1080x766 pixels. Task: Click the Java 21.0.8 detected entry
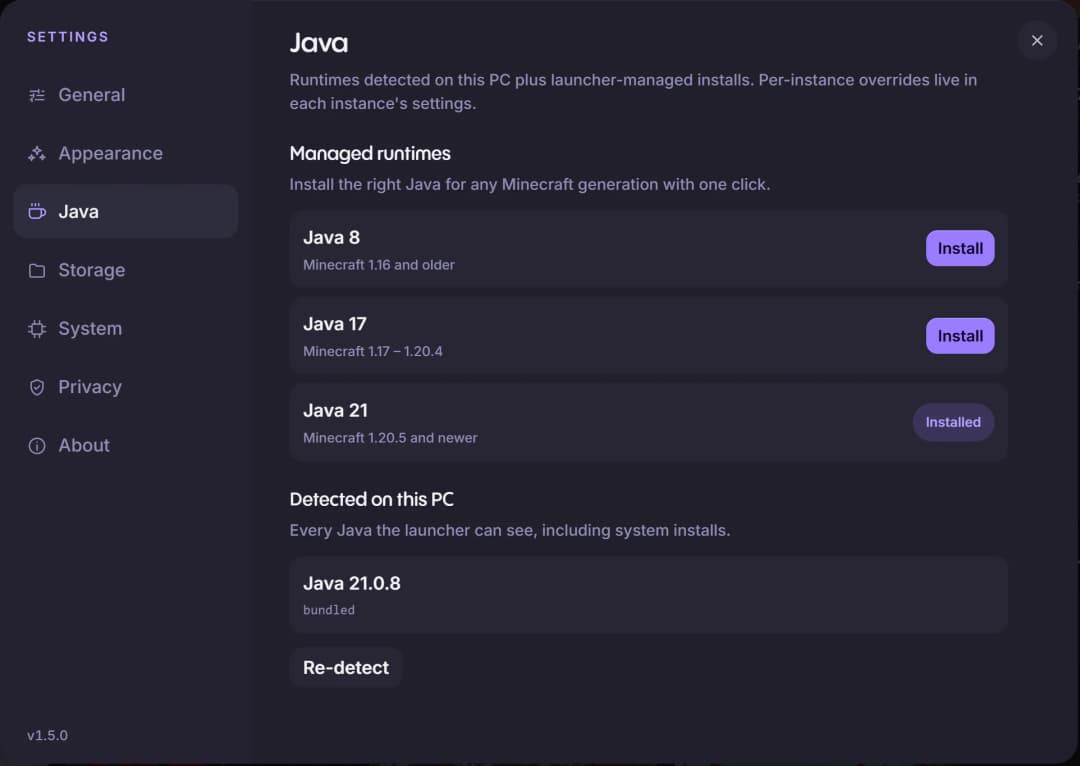pos(648,595)
